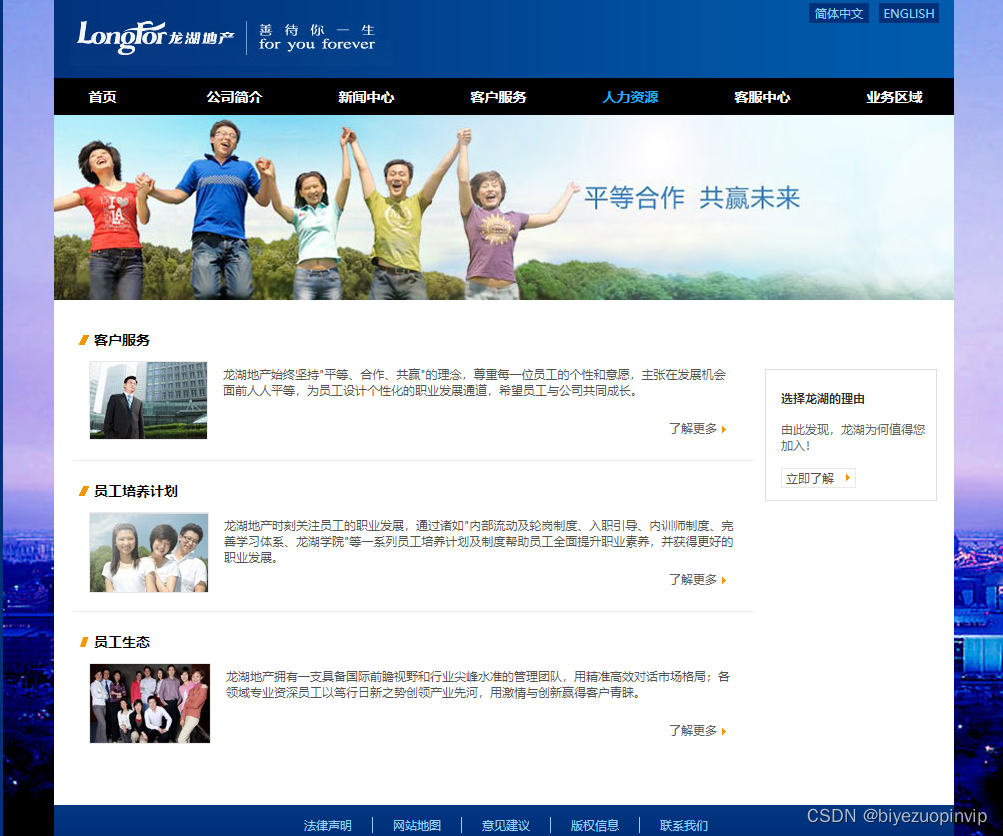Open the 首页 menu item
Viewport: 1003px width, 836px height.
click(102, 97)
